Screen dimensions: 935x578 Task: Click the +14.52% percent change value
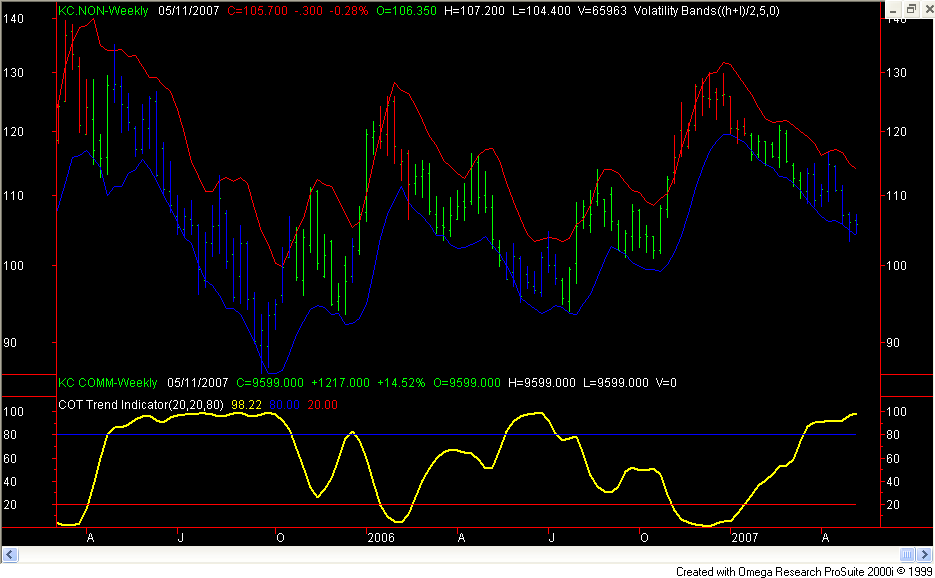401,382
